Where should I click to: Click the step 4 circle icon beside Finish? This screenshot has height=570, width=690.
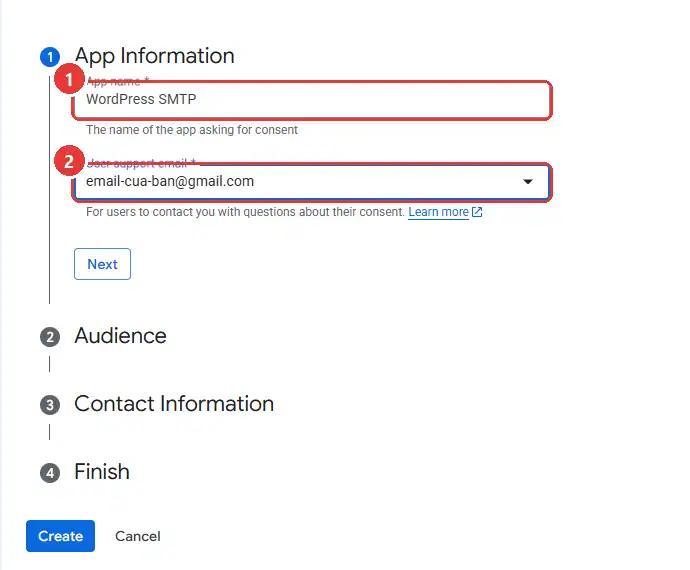pos(50,473)
